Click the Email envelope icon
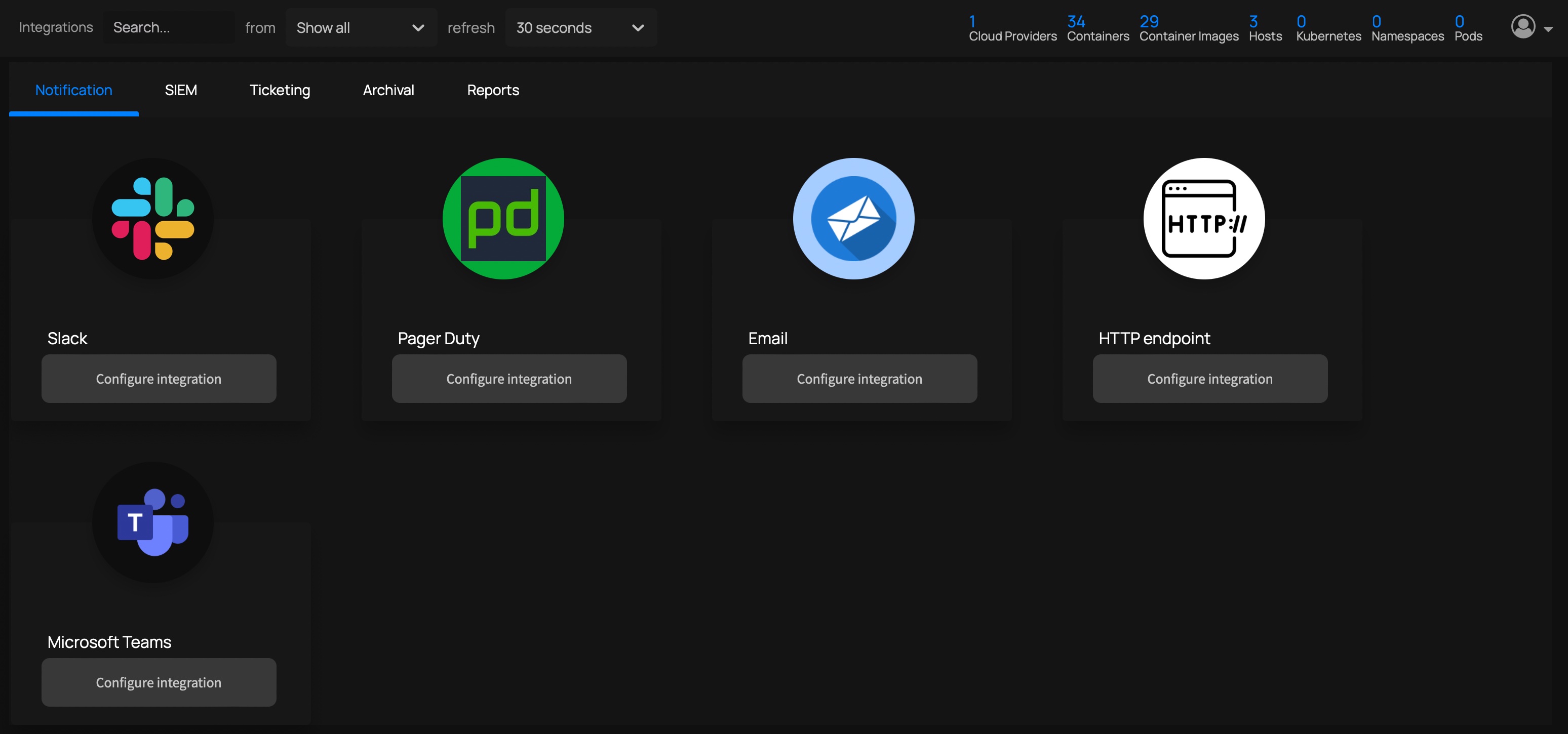1568x734 pixels. [x=854, y=219]
